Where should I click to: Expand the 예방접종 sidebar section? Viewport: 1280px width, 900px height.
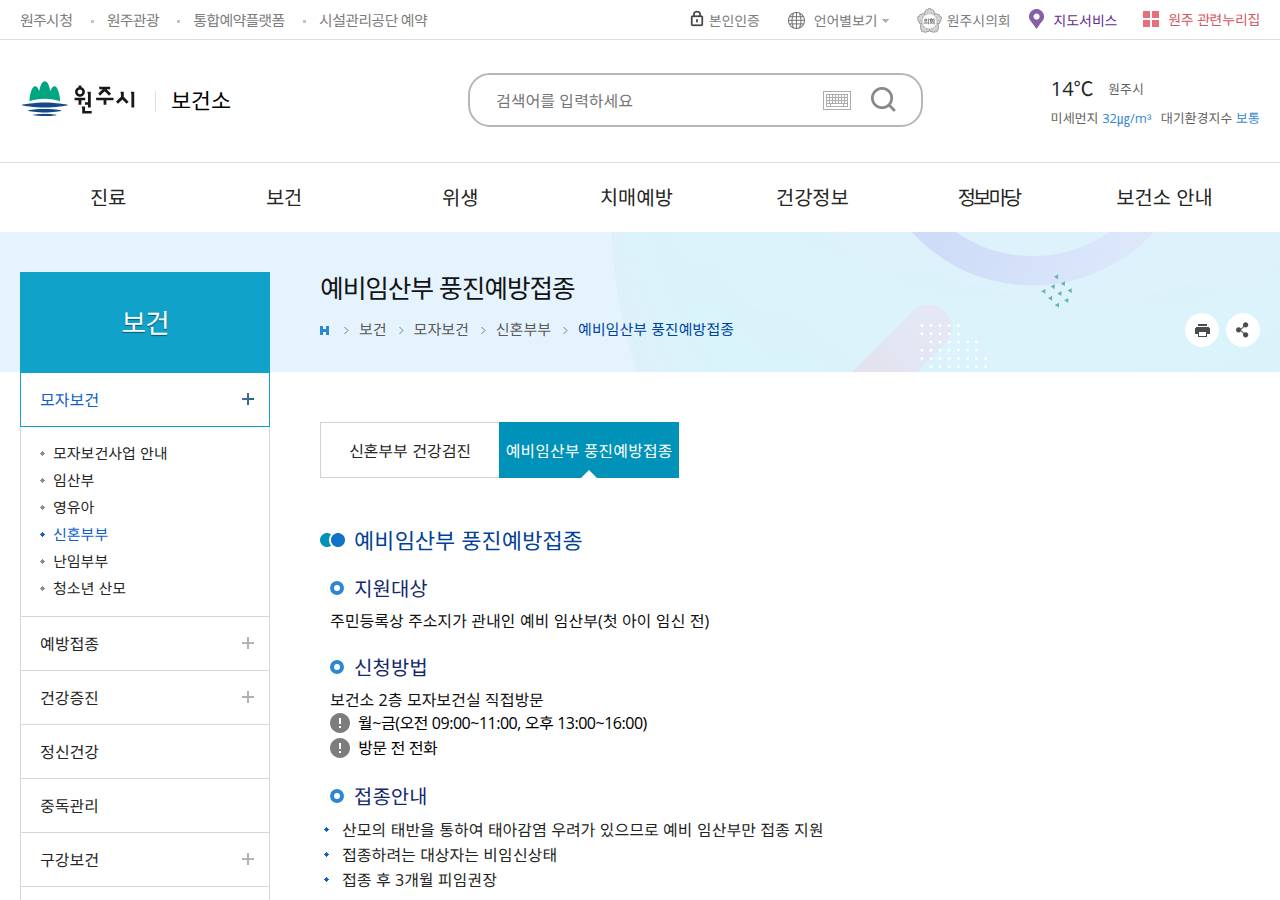click(x=248, y=643)
